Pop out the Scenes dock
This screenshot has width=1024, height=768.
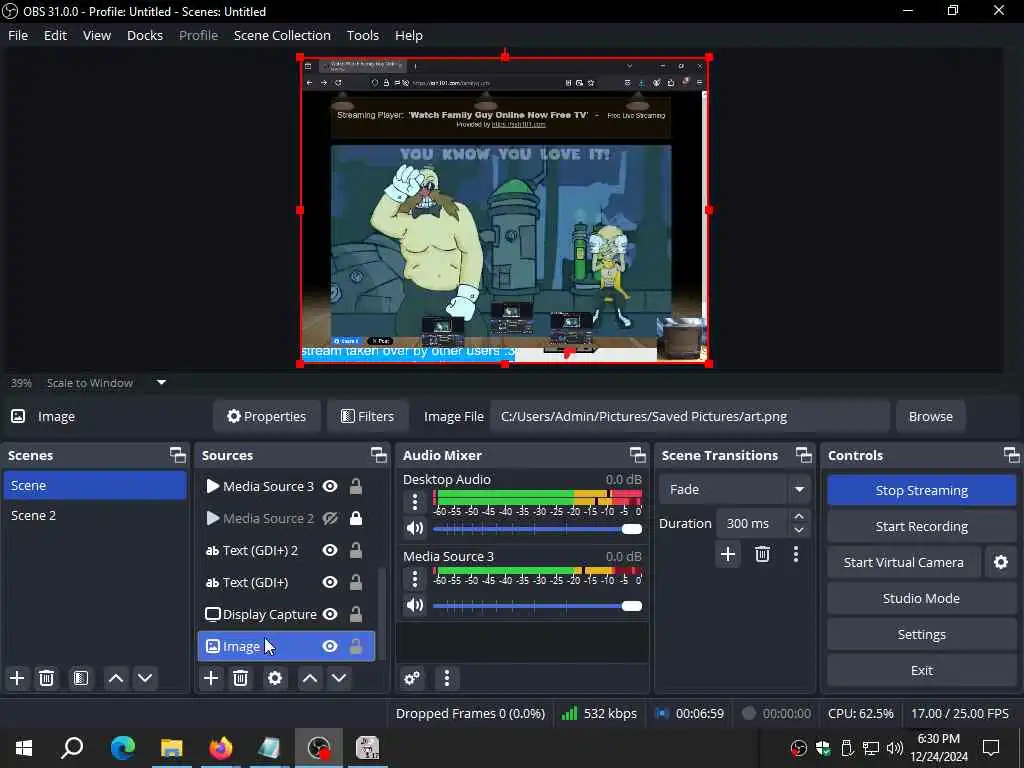[178, 455]
